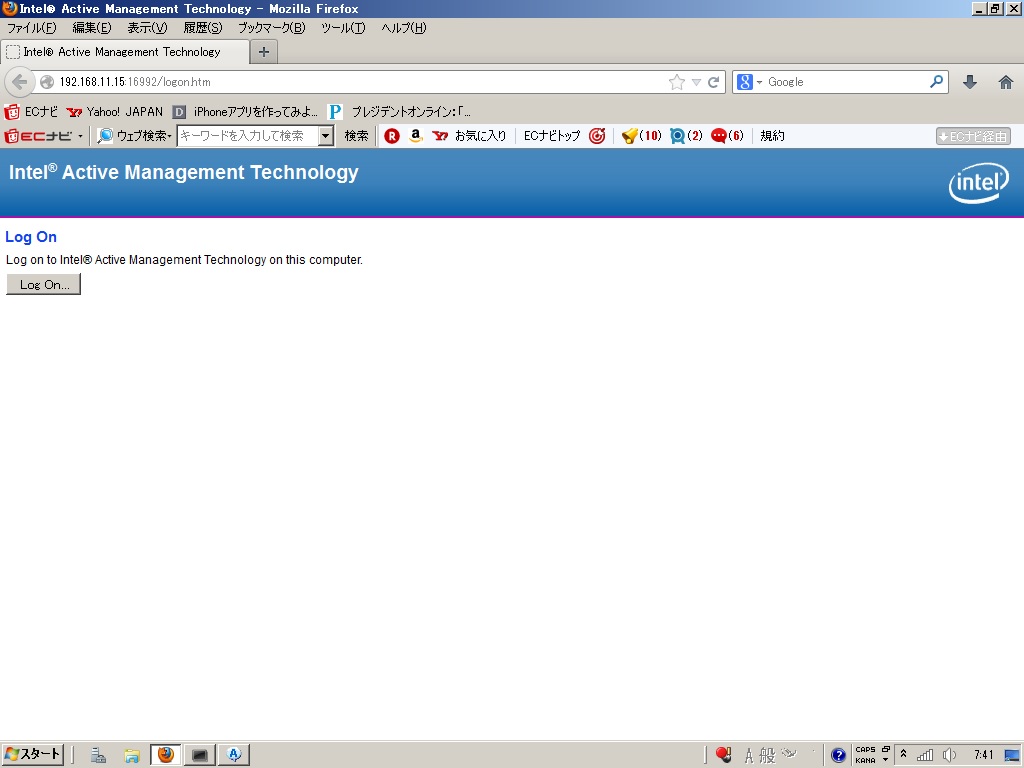Image resolution: width=1024 pixels, height=768 pixels.
Task: Open the スタート menu button
Action: coord(33,754)
